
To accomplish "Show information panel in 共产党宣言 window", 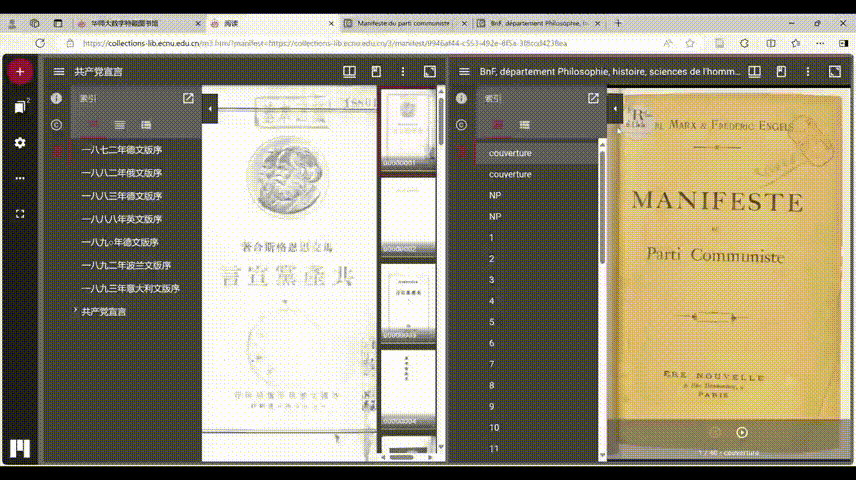I will [56, 98].
